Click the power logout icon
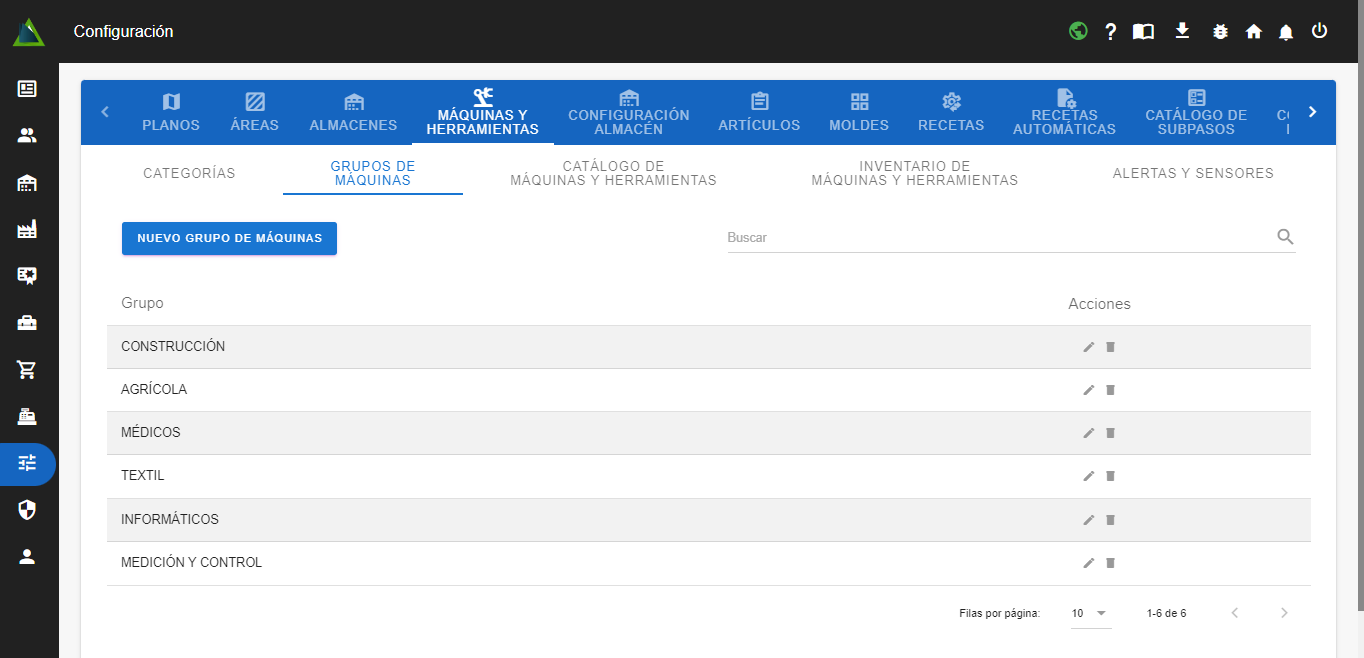This screenshot has width=1364, height=658. pyautogui.click(x=1320, y=31)
